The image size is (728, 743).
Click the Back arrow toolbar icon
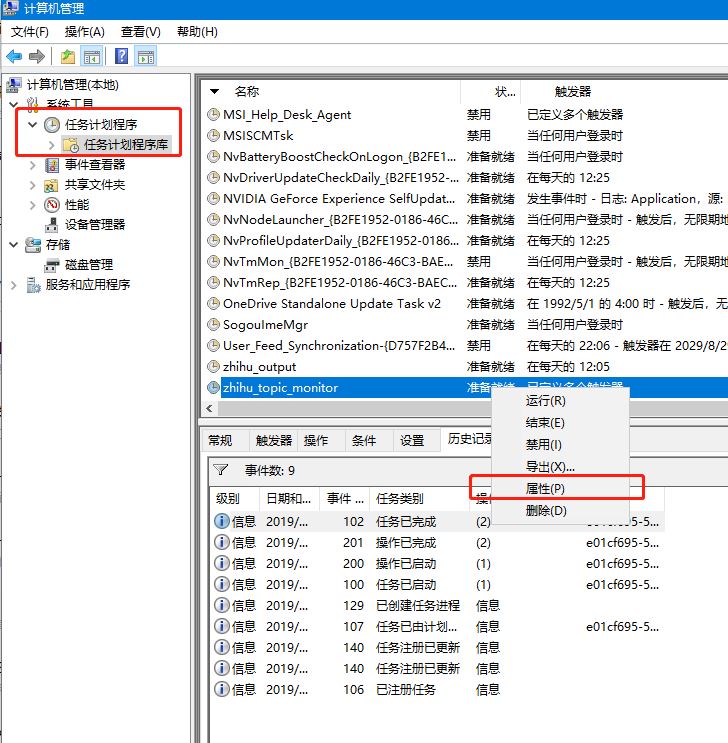click(x=14, y=57)
